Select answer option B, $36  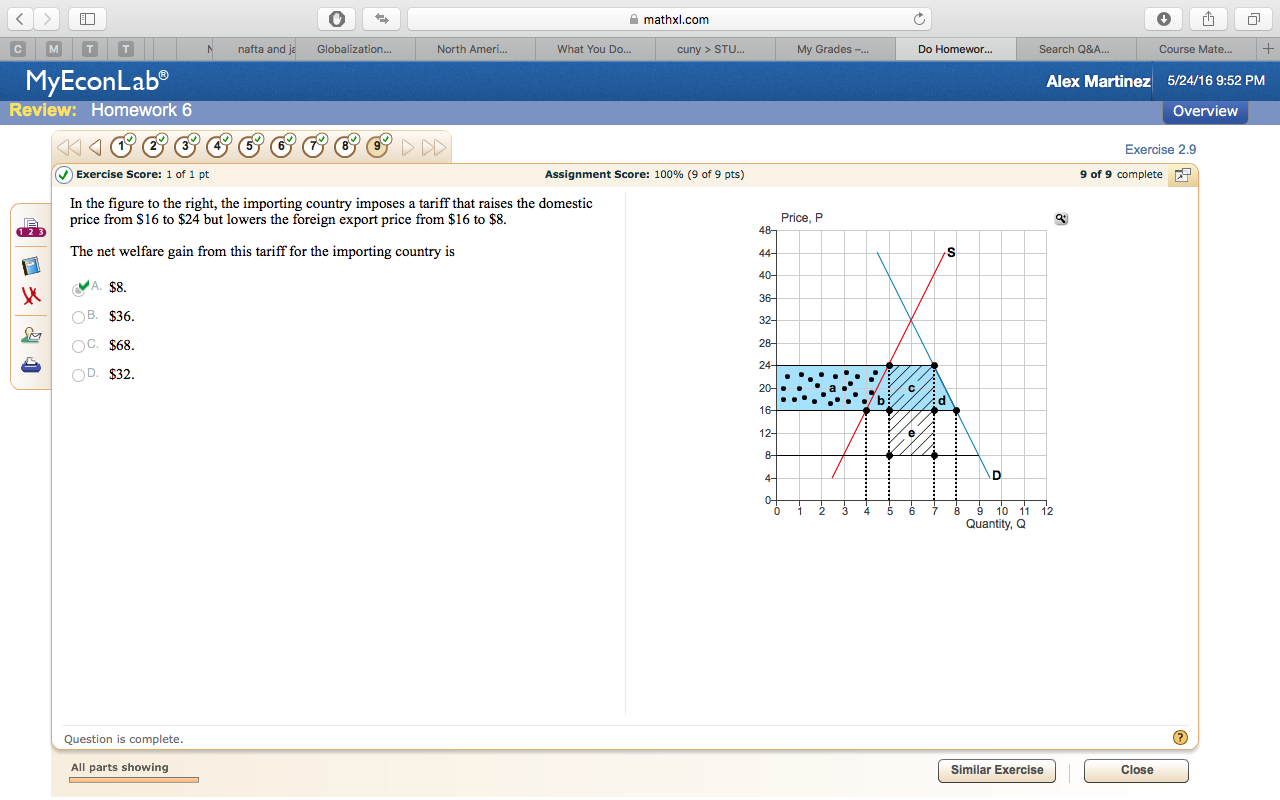point(79,317)
